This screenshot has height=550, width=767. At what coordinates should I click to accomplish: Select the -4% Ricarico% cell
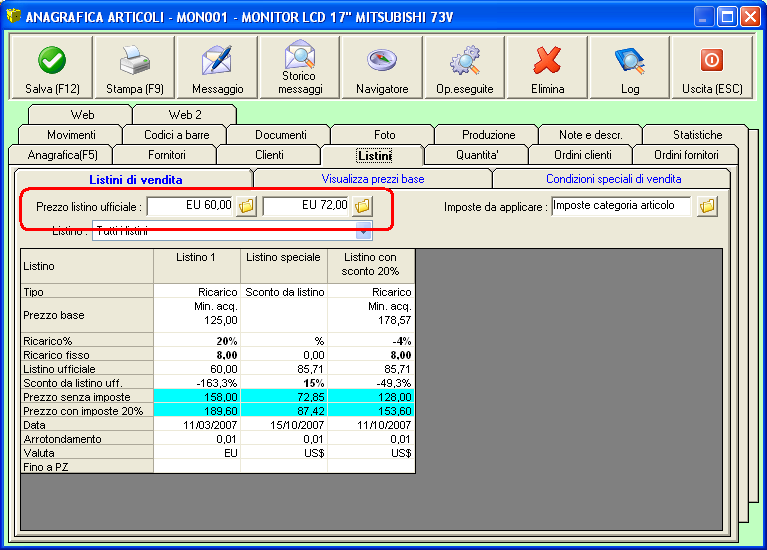point(371,341)
